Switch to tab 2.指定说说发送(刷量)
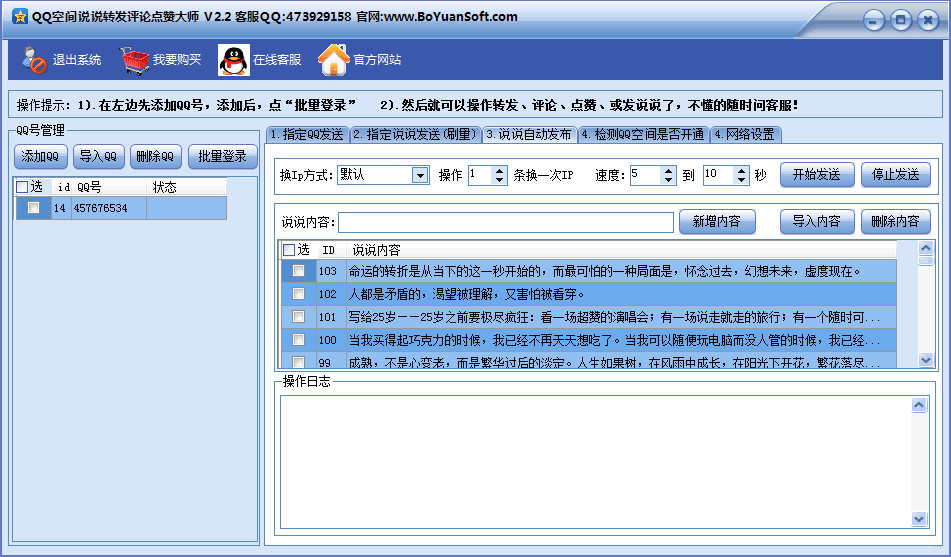Viewport: 951px width, 557px height. coord(415,135)
